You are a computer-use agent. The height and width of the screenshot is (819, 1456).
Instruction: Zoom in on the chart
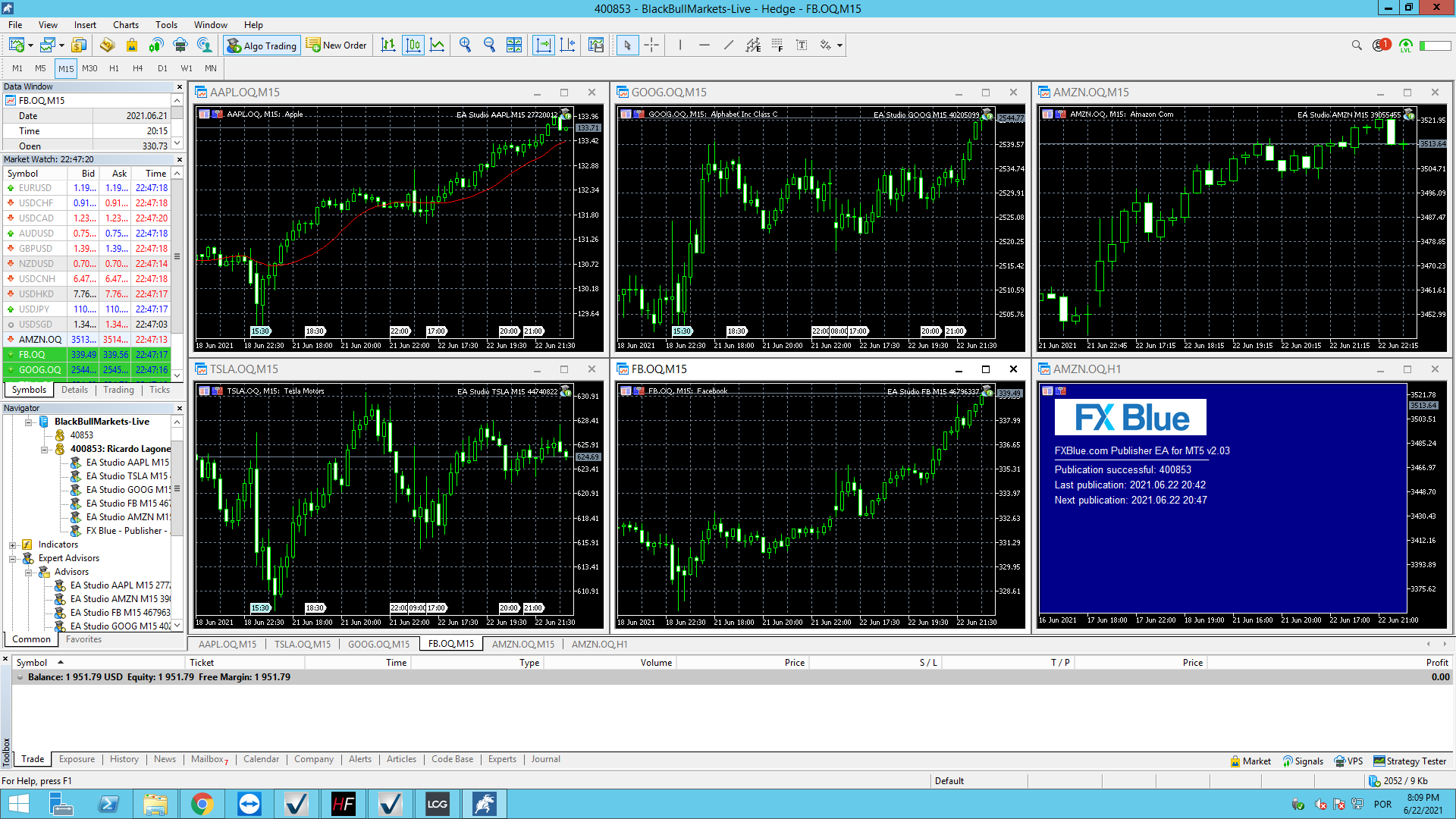pyautogui.click(x=466, y=45)
